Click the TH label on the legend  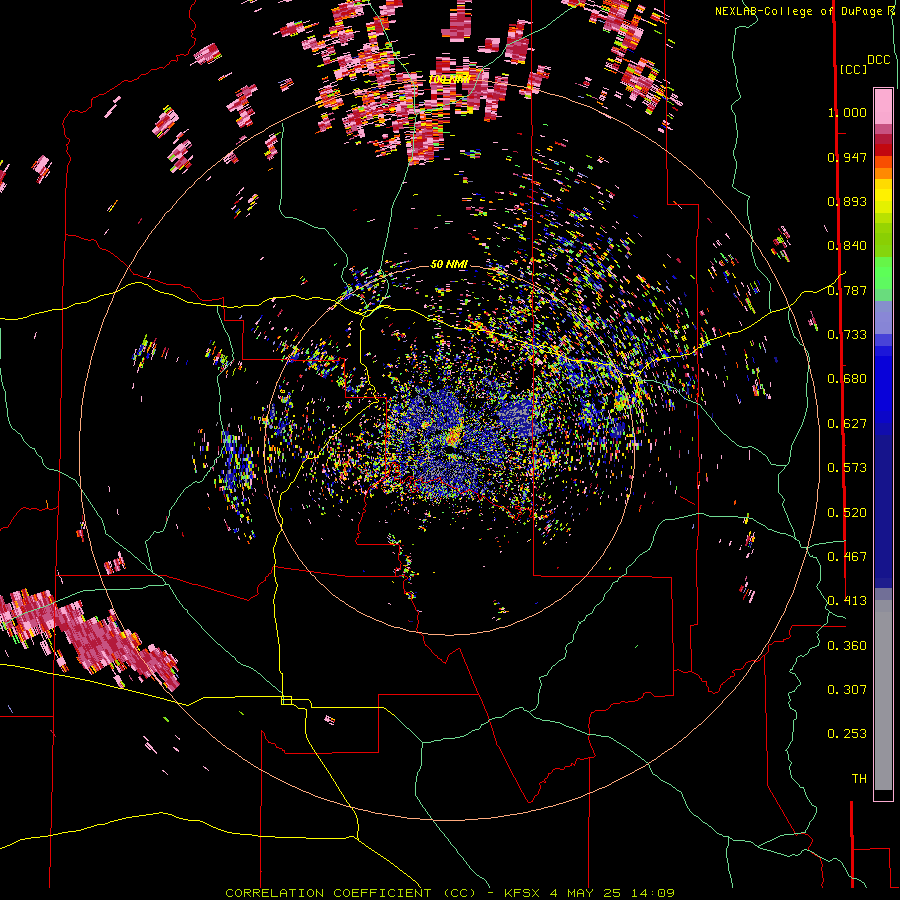tap(859, 779)
